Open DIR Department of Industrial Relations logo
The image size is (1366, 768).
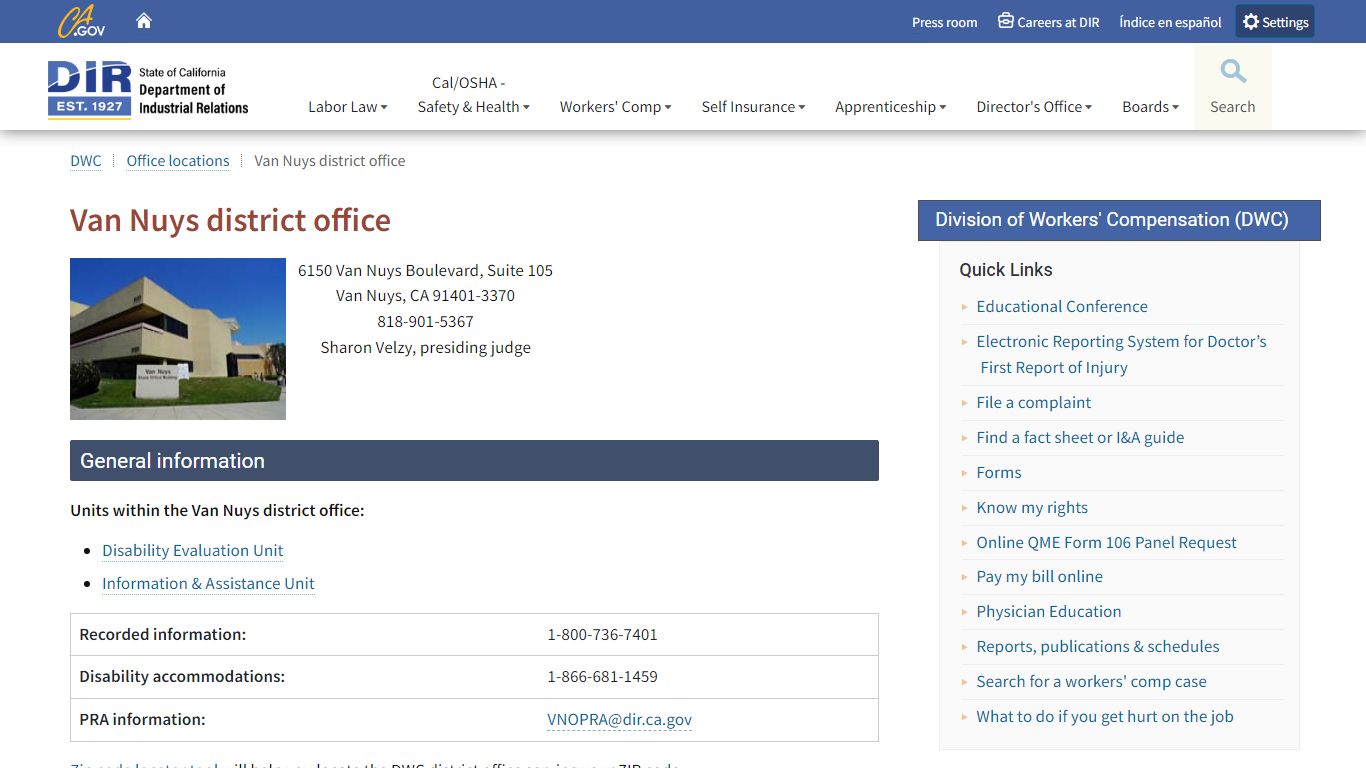[148, 90]
